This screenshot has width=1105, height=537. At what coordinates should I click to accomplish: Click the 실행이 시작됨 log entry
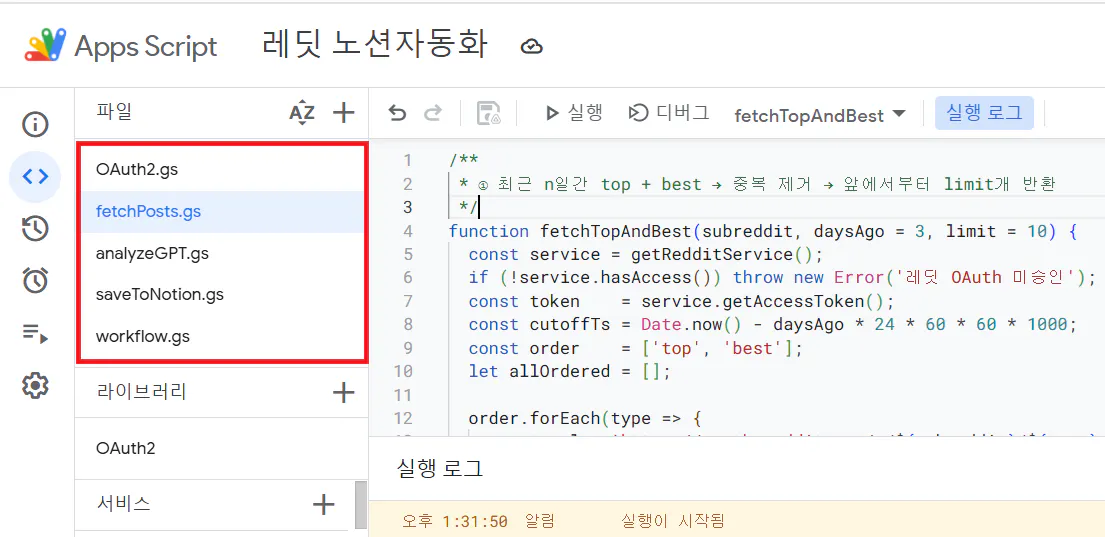click(x=672, y=521)
